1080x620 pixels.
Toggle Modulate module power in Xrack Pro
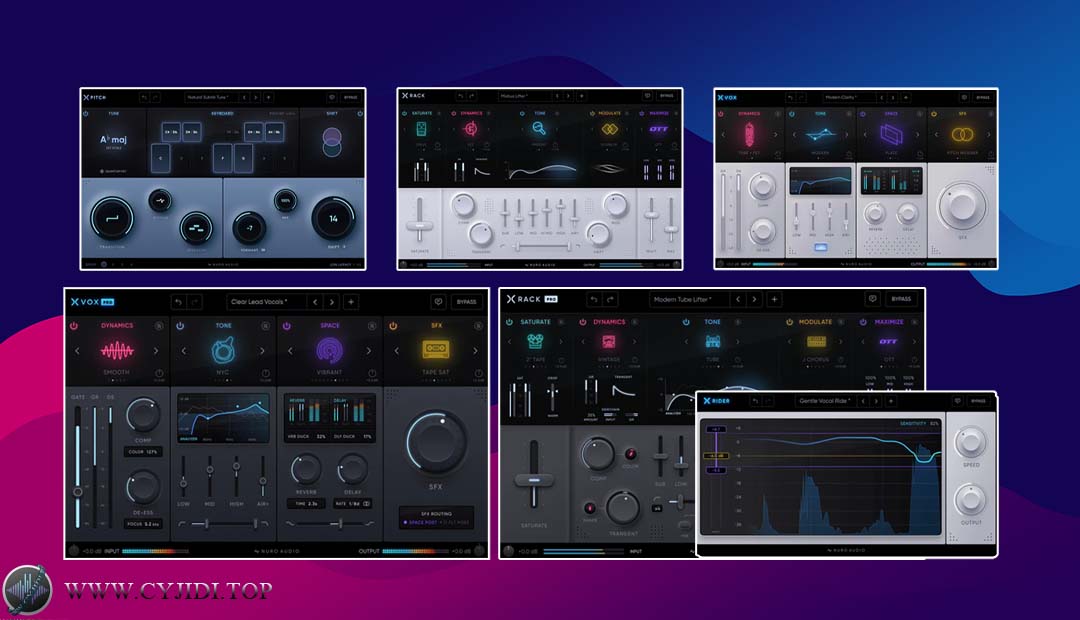(x=789, y=322)
